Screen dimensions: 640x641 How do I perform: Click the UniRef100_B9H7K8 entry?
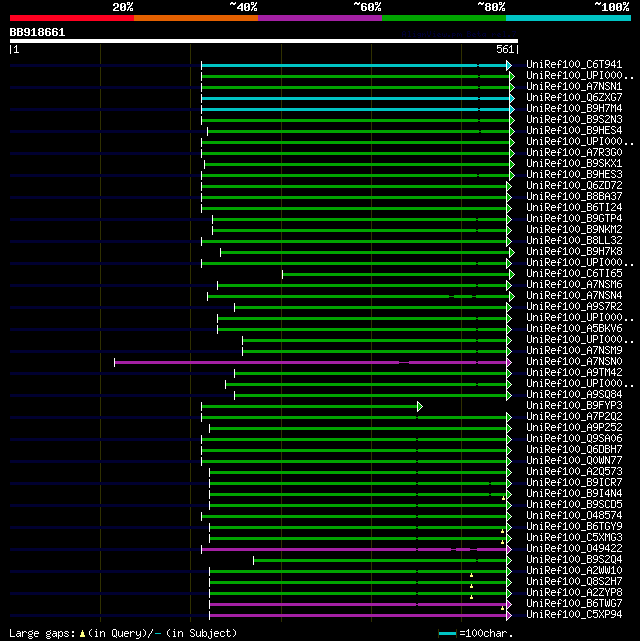point(574,252)
